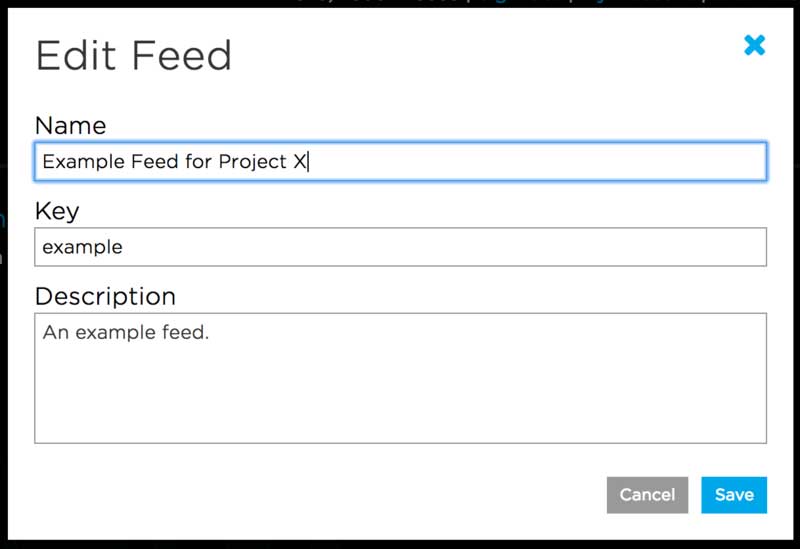The height and width of the screenshot is (549, 800).
Task: Focus the Key input field
Action: pyautogui.click(x=400, y=247)
